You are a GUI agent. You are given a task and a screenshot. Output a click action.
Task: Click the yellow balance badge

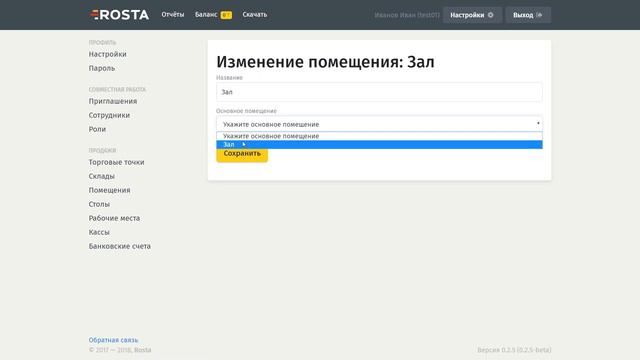[x=226, y=15]
